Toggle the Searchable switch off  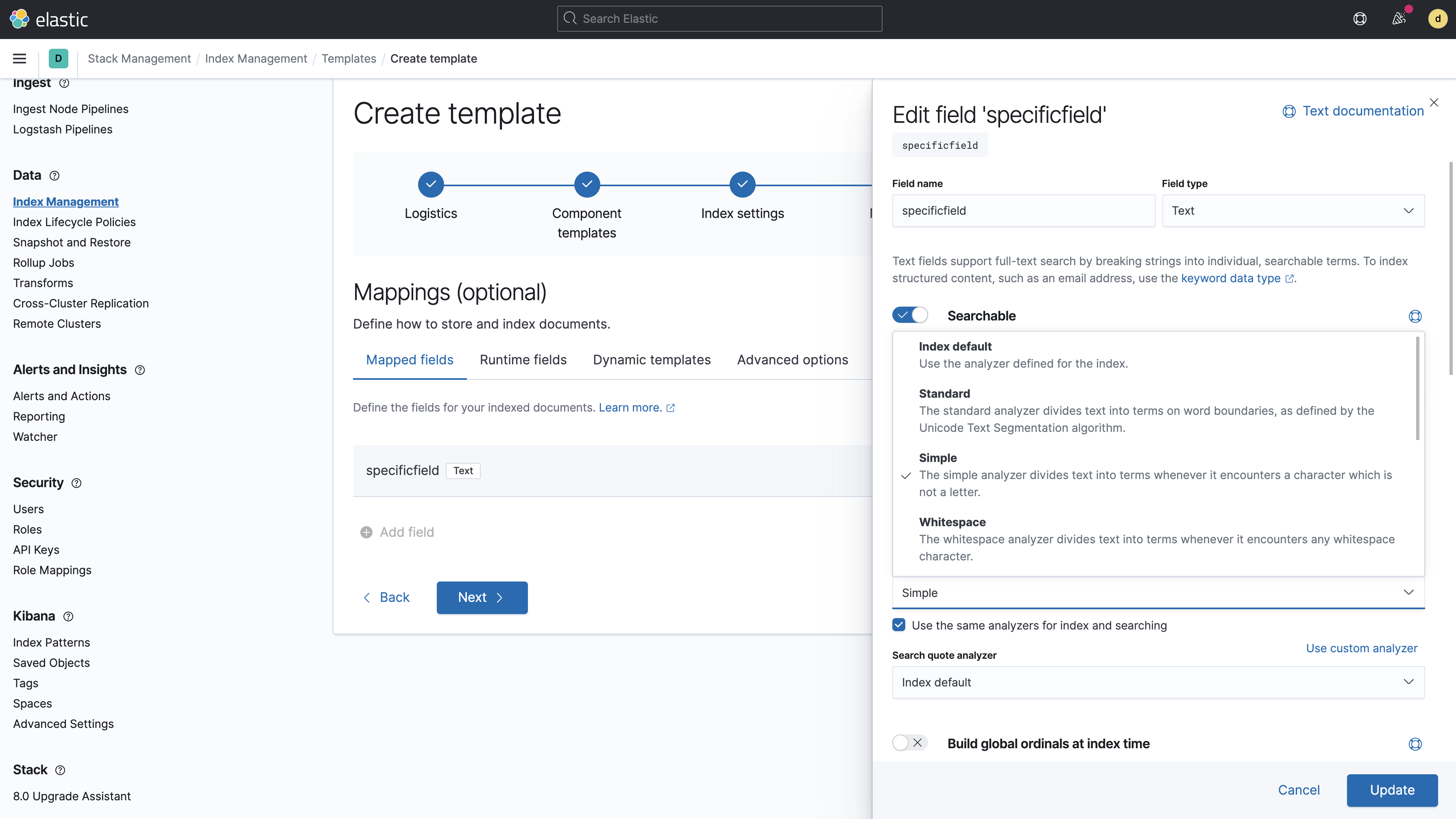[910, 315]
